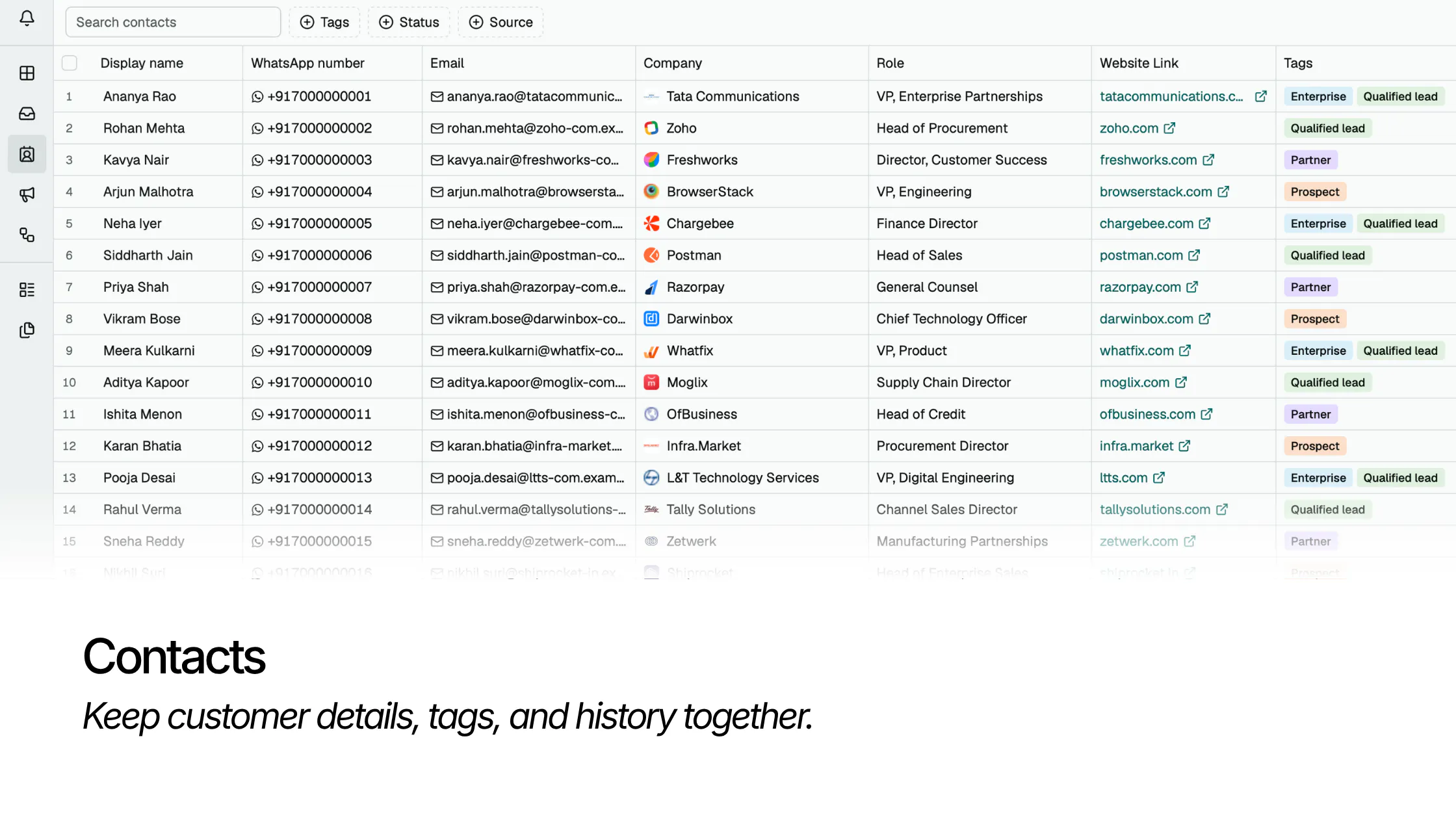Select contact name Rahul Verma

(x=142, y=510)
